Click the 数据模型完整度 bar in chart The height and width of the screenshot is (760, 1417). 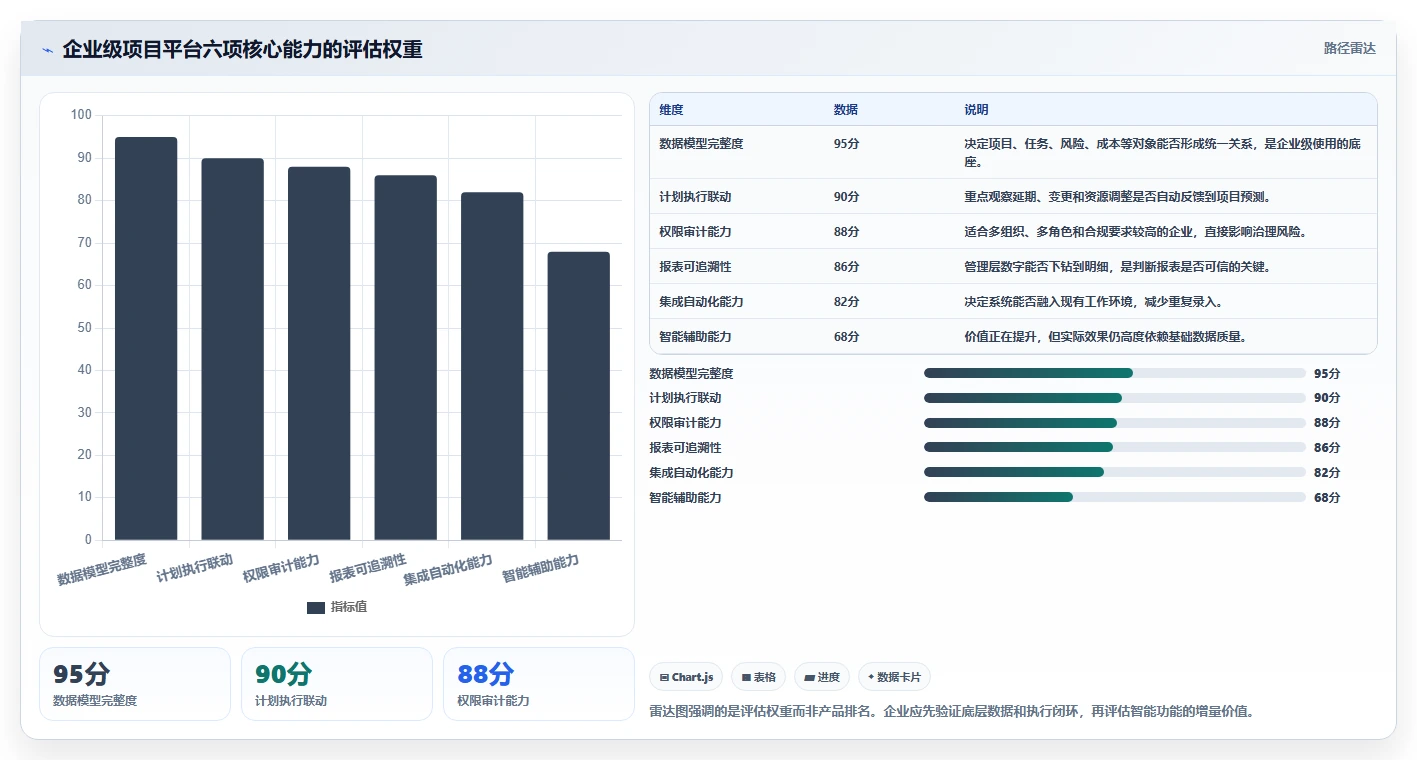146,339
